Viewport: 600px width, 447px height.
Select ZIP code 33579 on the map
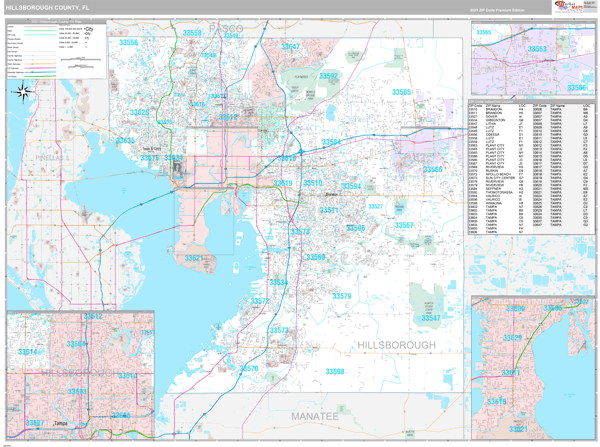coord(342,296)
